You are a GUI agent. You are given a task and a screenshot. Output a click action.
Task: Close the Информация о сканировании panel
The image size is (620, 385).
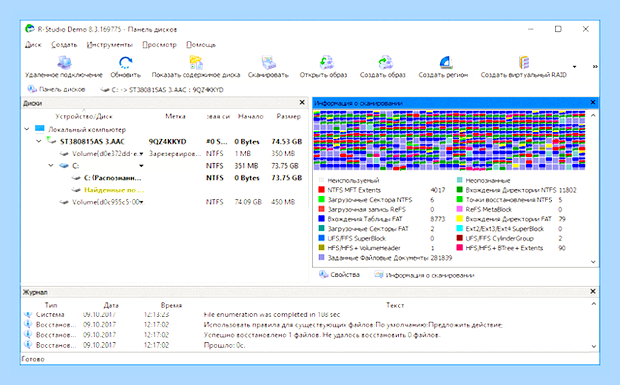click(x=593, y=102)
